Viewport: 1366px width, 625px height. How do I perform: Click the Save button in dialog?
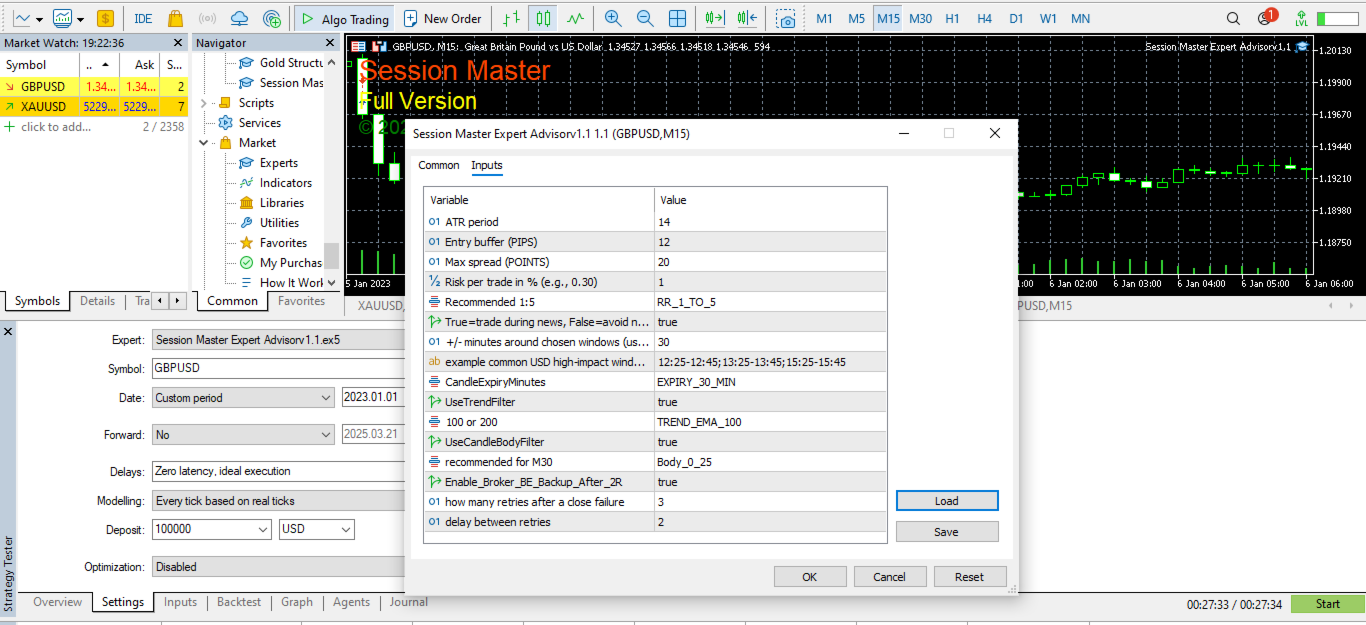click(947, 532)
